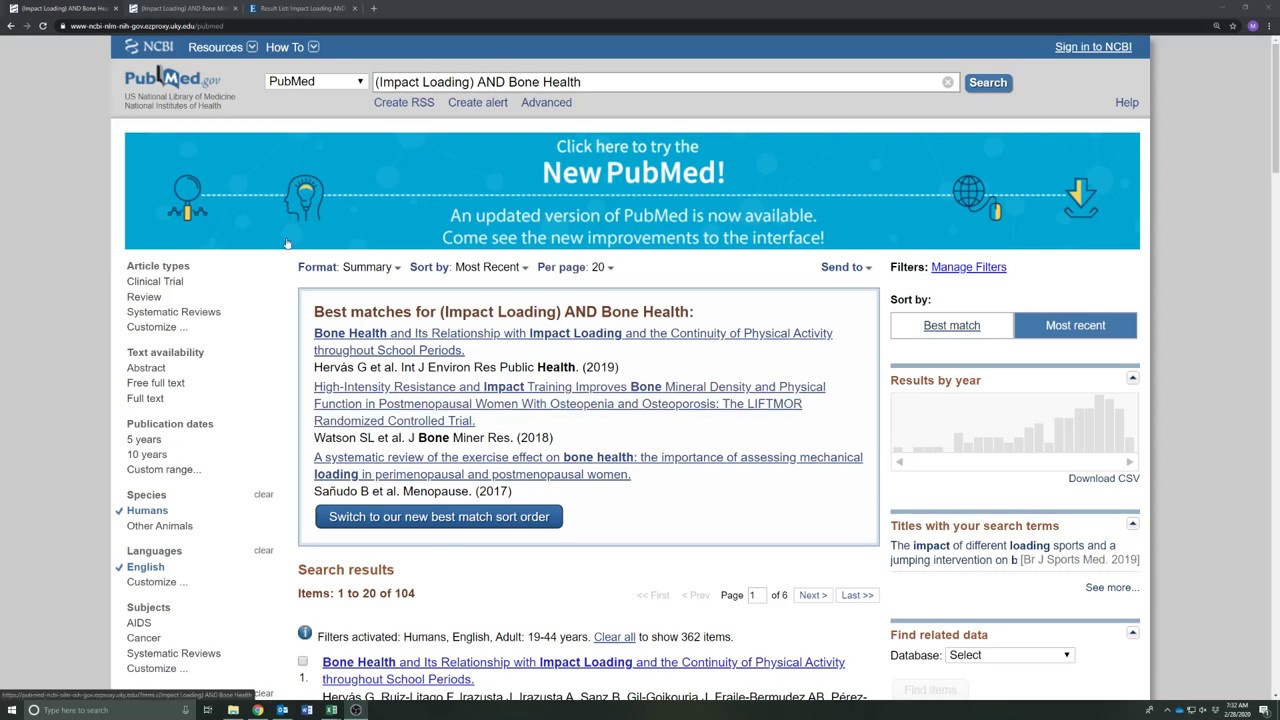1280x720 pixels.
Task: Click the Results by year bar chart
Action: 1014,424
